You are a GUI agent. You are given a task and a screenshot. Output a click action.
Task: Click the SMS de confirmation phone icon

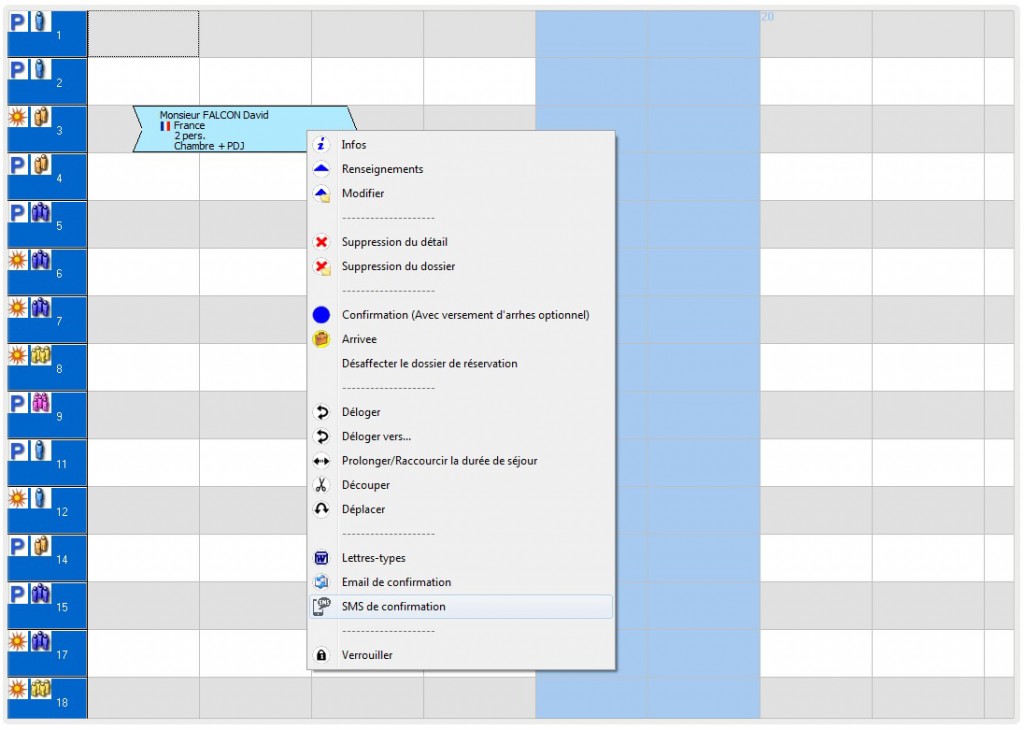click(x=322, y=606)
